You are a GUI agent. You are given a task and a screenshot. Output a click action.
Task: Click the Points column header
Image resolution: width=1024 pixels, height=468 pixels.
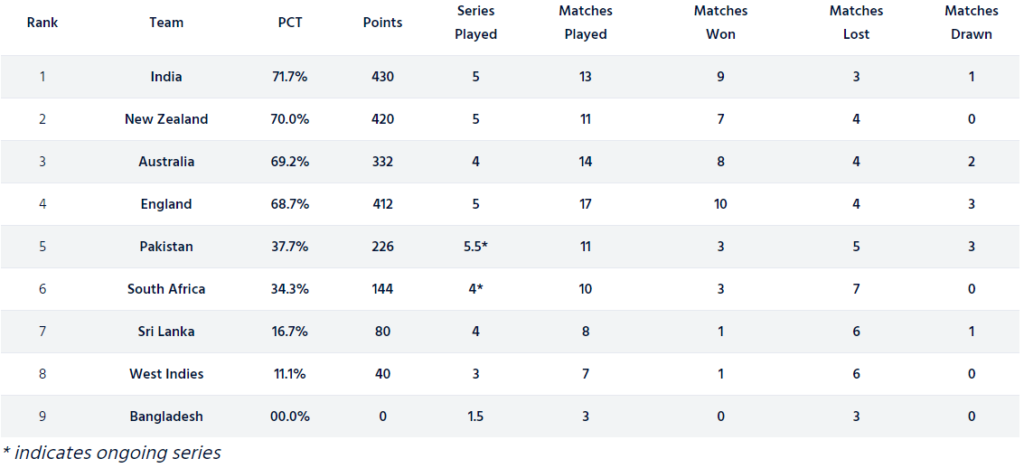pos(382,22)
